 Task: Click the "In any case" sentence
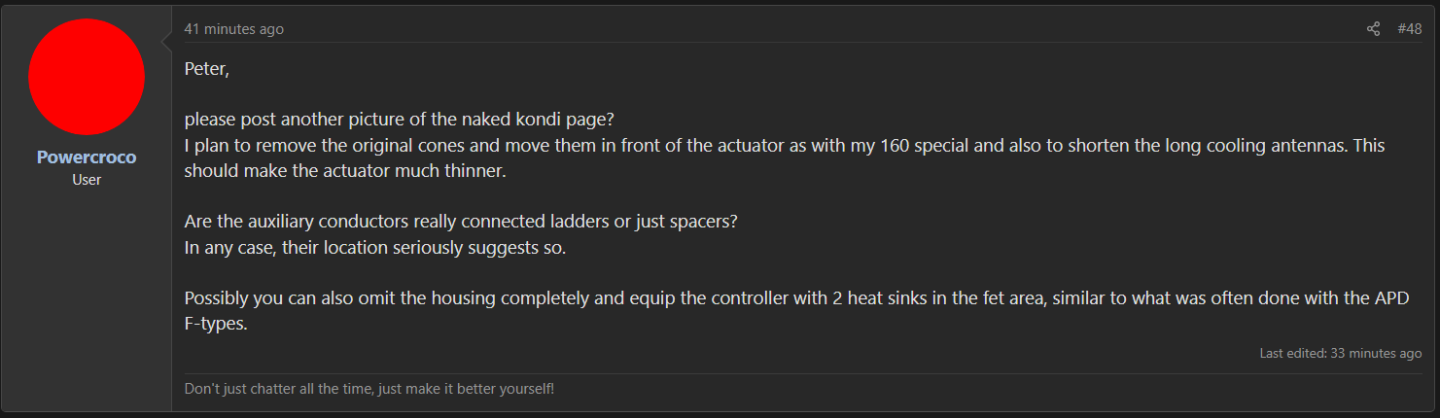[375, 247]
